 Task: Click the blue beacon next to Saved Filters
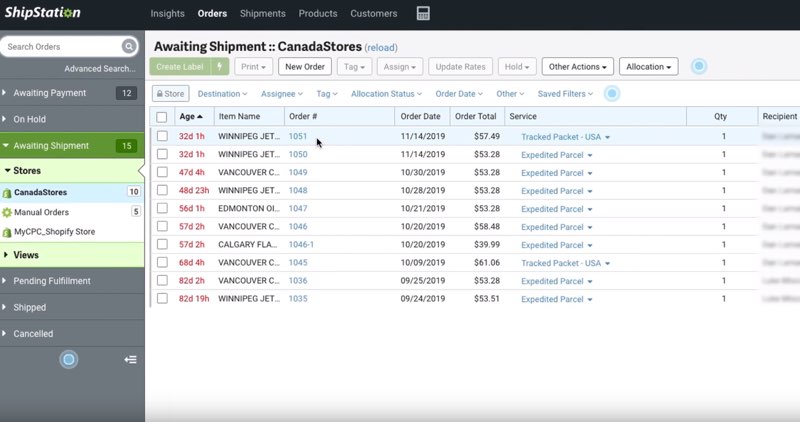coord(612,94)
